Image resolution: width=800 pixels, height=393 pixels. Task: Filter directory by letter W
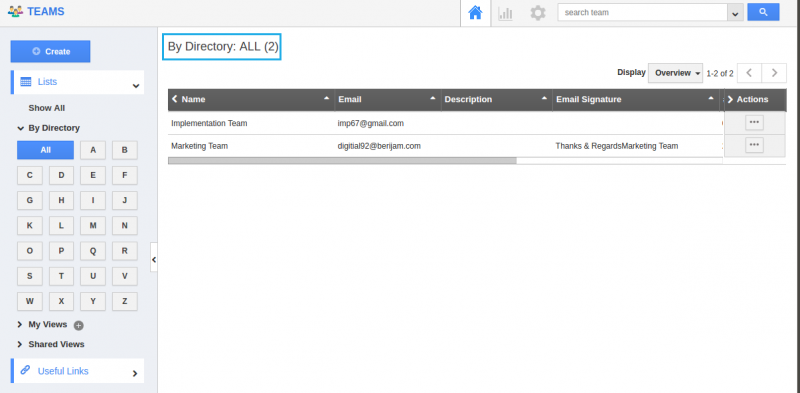coord(30,301)
